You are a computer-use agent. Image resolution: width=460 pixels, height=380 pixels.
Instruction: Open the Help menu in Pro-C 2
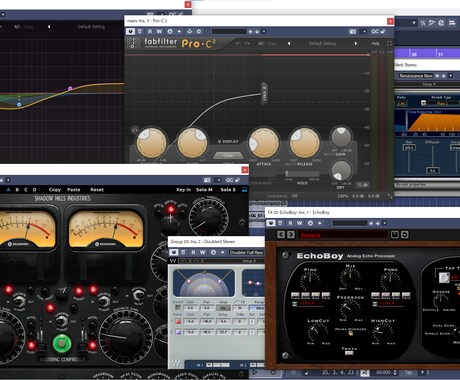tap(375, 44)
